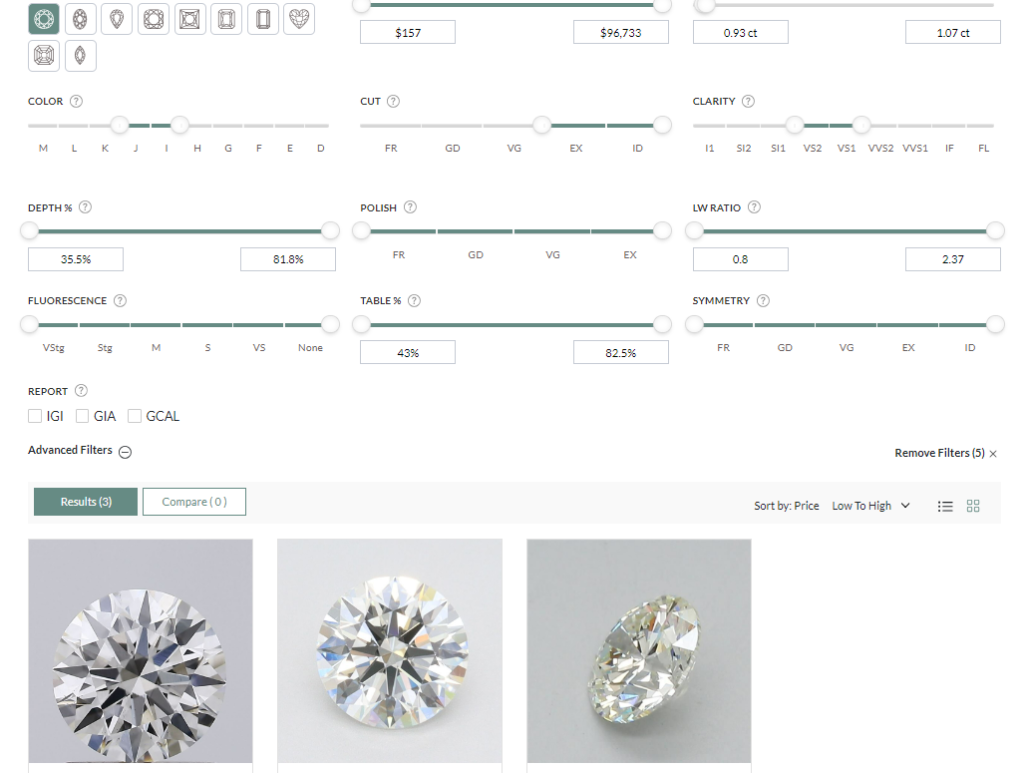
Task: Choose the marquise shape filter
Action: (x=80, y=55)
